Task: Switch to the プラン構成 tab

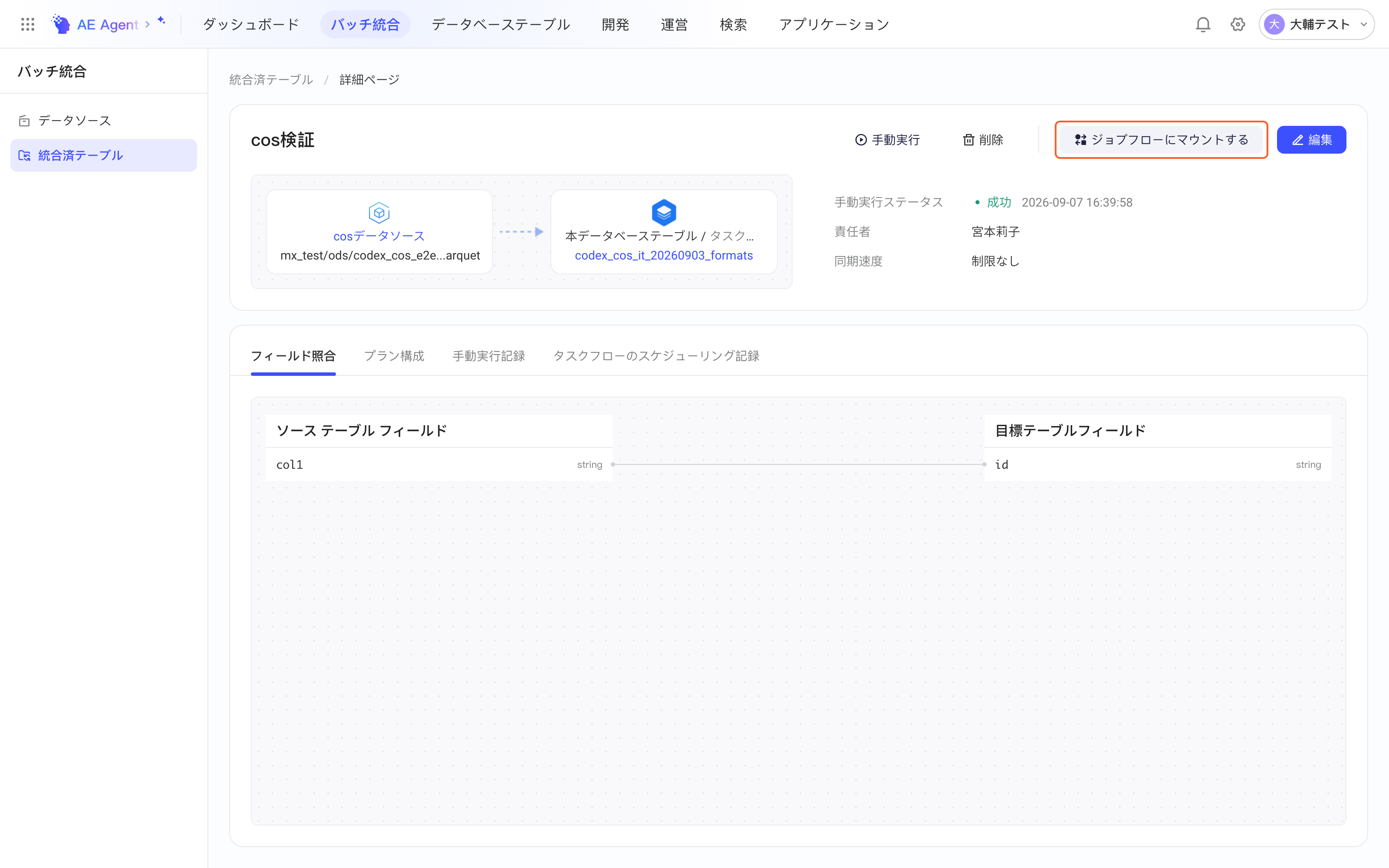Action: pos(394,356)
